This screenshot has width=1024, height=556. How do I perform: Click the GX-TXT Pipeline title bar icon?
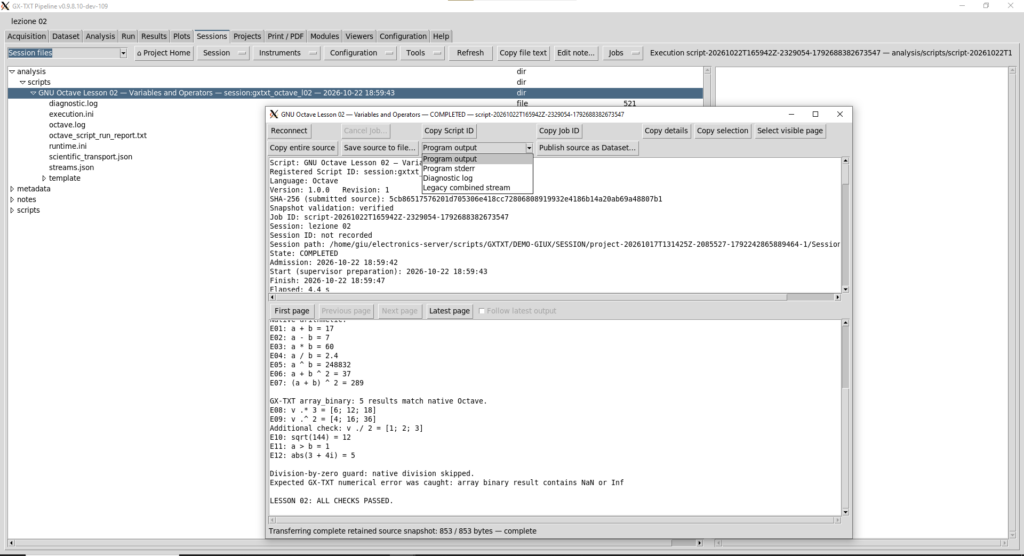[5, 6]
